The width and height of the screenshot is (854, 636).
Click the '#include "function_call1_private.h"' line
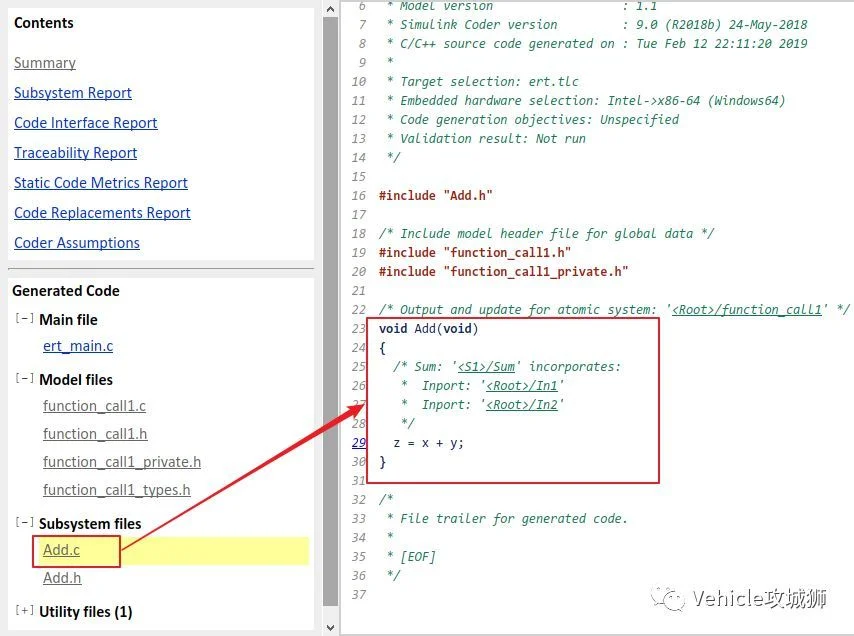504,272
